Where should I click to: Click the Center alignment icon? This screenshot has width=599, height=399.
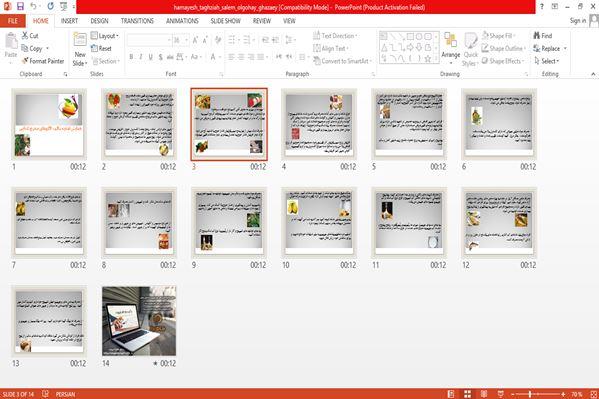pyautogui.click(x=241, y=57)
